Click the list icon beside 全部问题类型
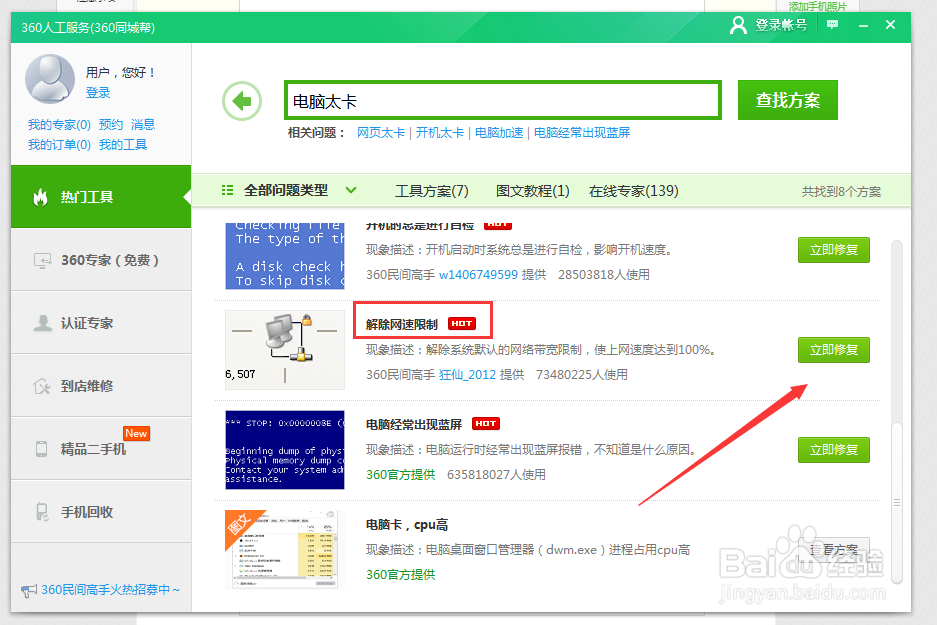Image resolution: width=937 pixels, height=625 pixels. (x=227, y=190)
